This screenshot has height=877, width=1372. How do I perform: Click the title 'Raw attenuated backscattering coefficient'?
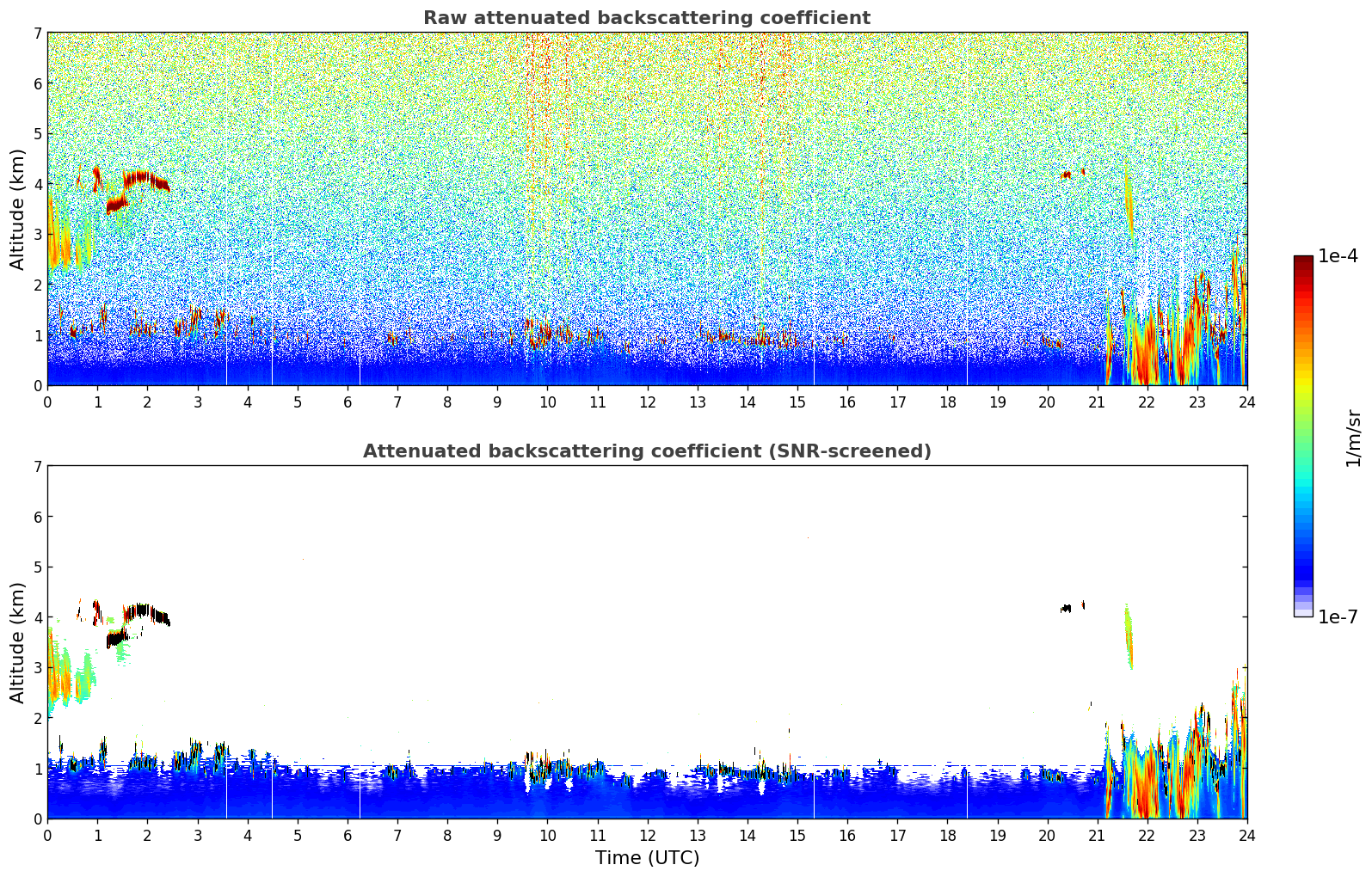pyautogui.click(x=647, y=18)
